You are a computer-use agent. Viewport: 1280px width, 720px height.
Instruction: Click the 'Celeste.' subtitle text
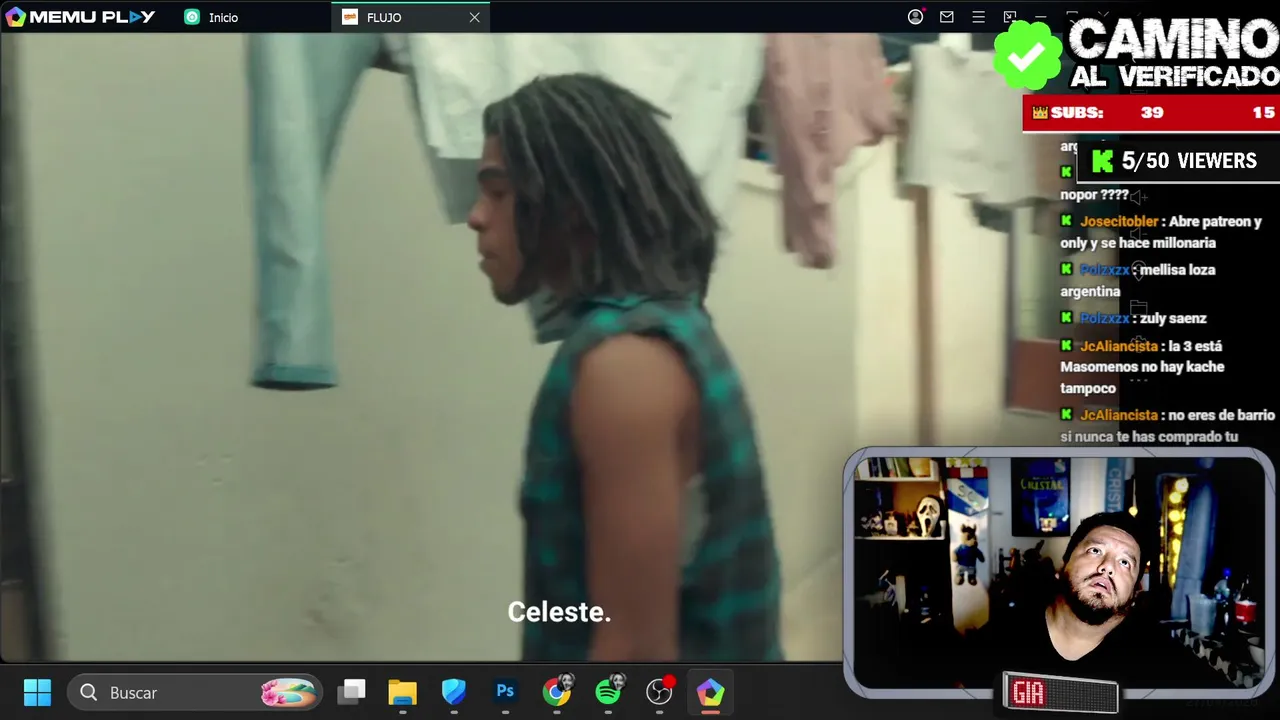[559, 612]
